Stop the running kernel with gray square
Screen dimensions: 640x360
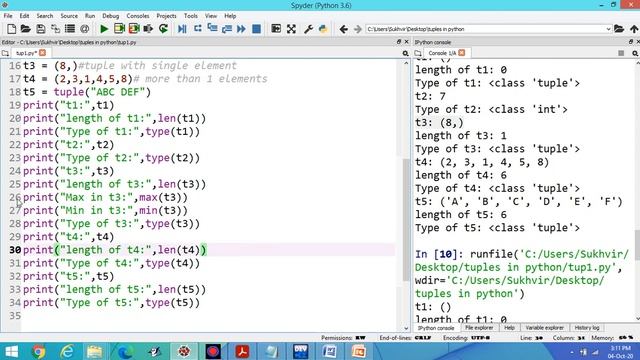(621, 53)
